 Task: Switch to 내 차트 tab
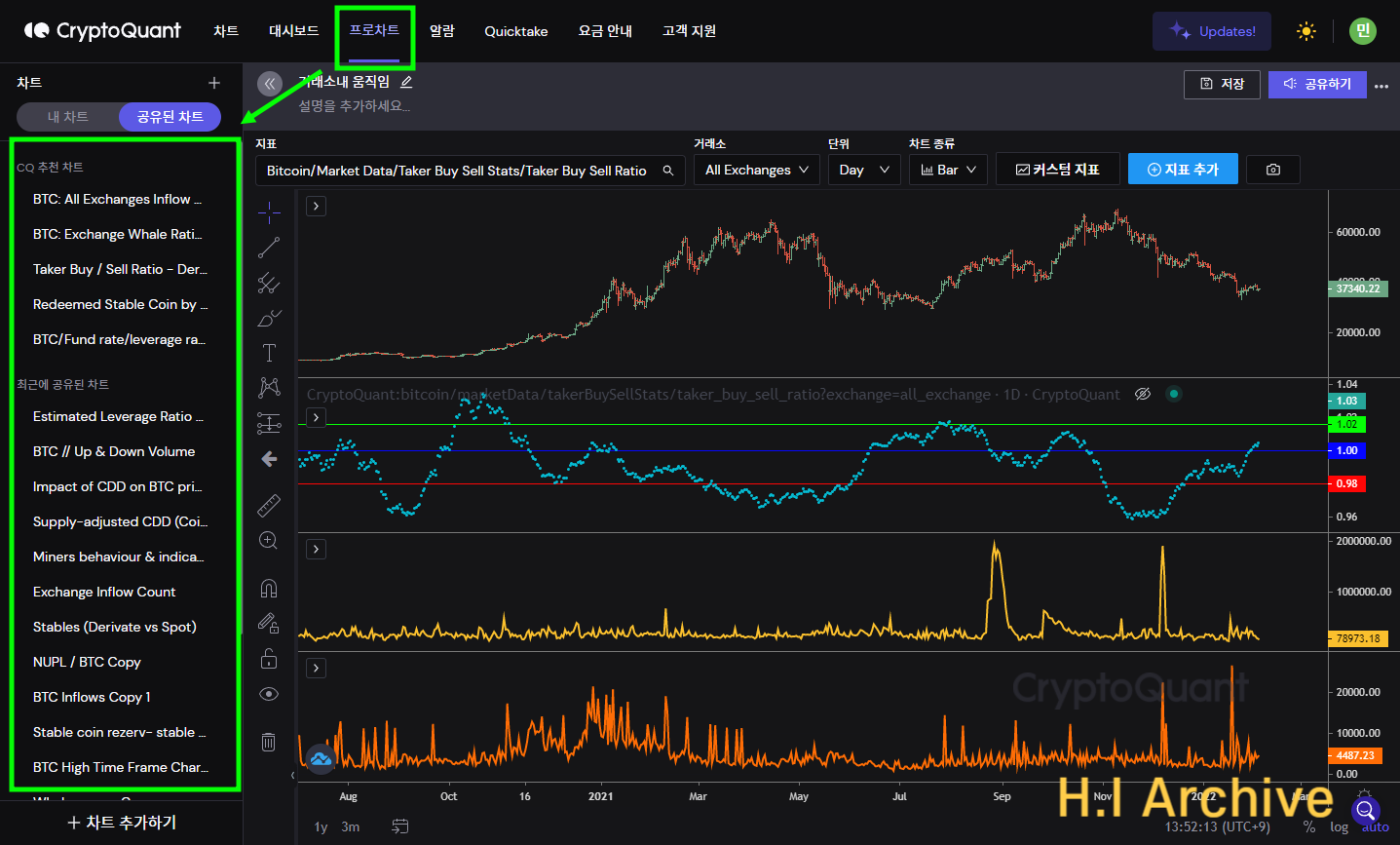[68, 117]
